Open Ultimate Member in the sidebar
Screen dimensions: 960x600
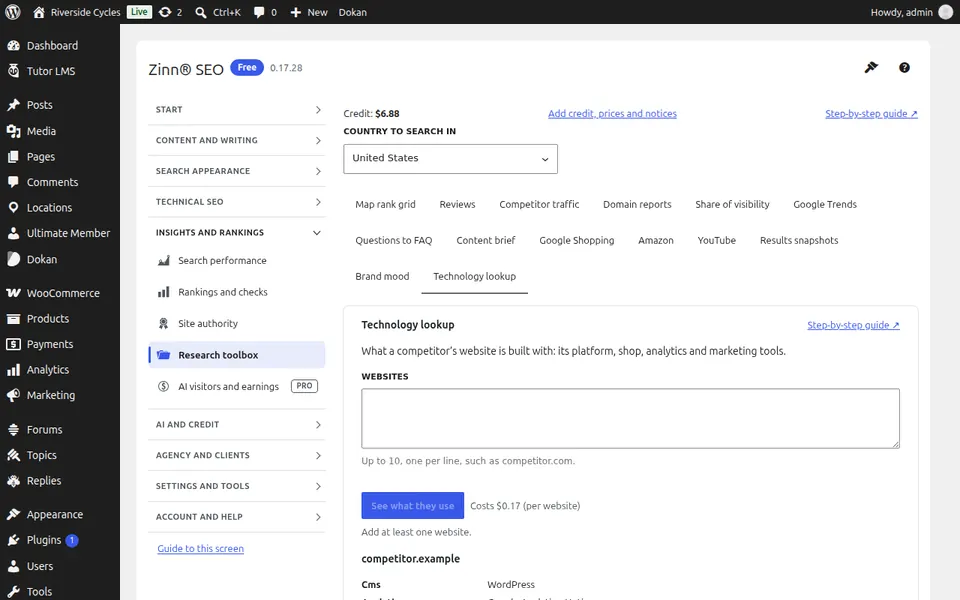click(60, 233)
